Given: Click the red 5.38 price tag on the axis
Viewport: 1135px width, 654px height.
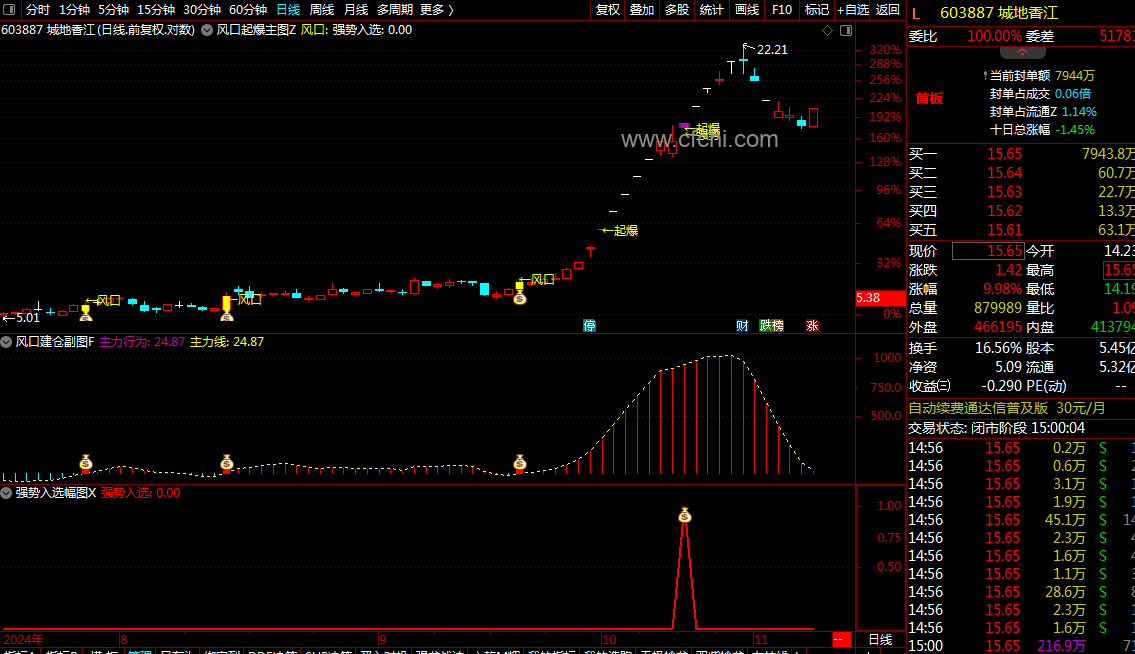Looking at the screenshot, I should [879, 298].
